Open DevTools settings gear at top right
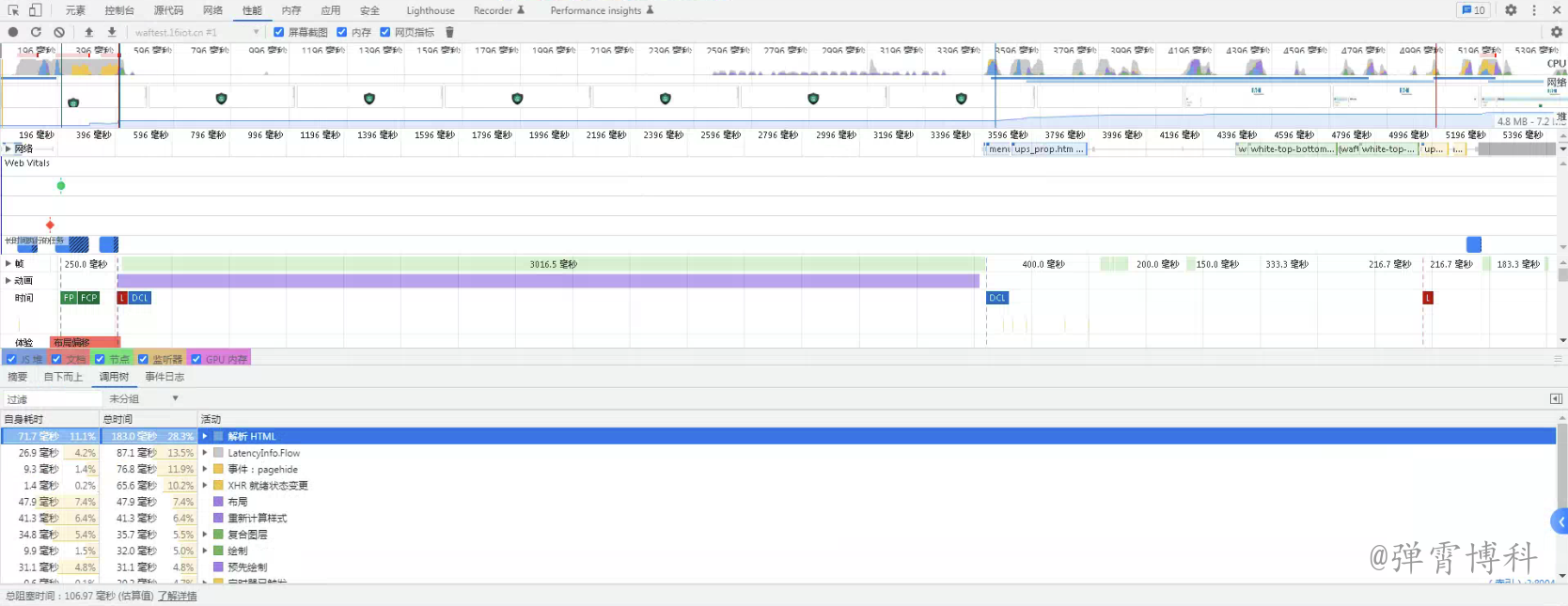The width and height of the screenshot is (1568, 606). tap(1511, 10)
